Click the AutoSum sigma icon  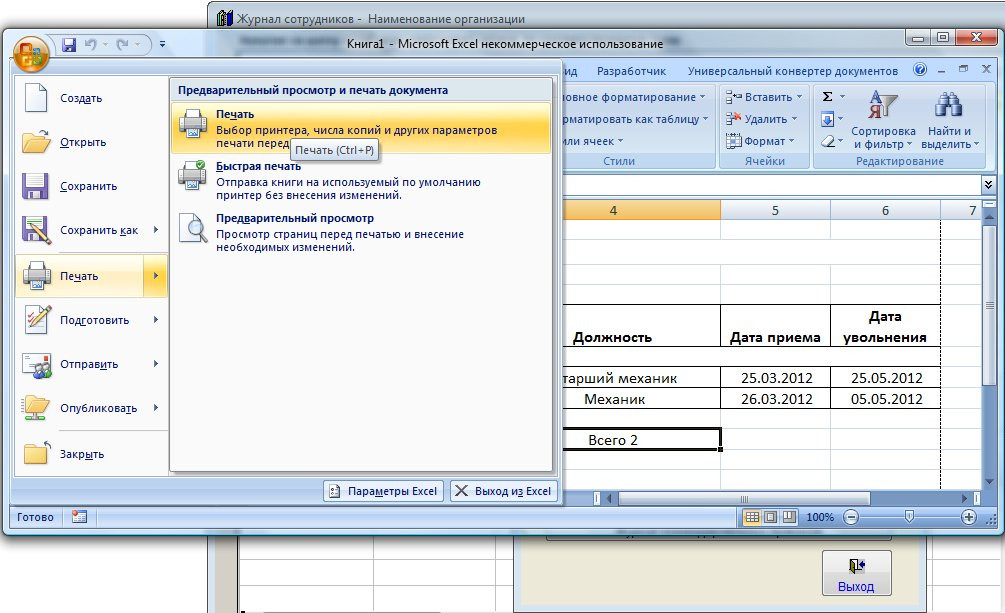827,96
